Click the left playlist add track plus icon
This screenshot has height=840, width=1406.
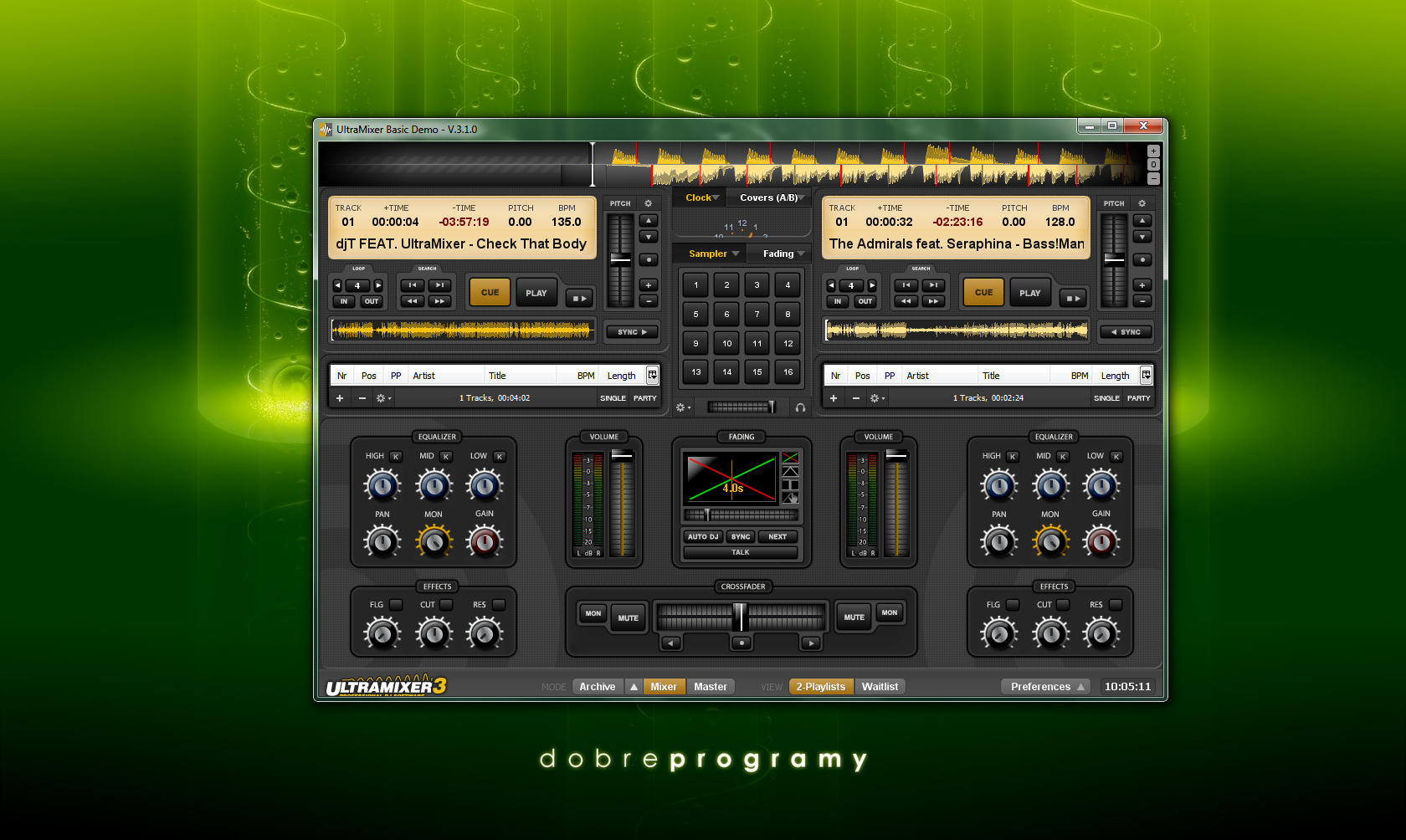(x=340, y=398)
